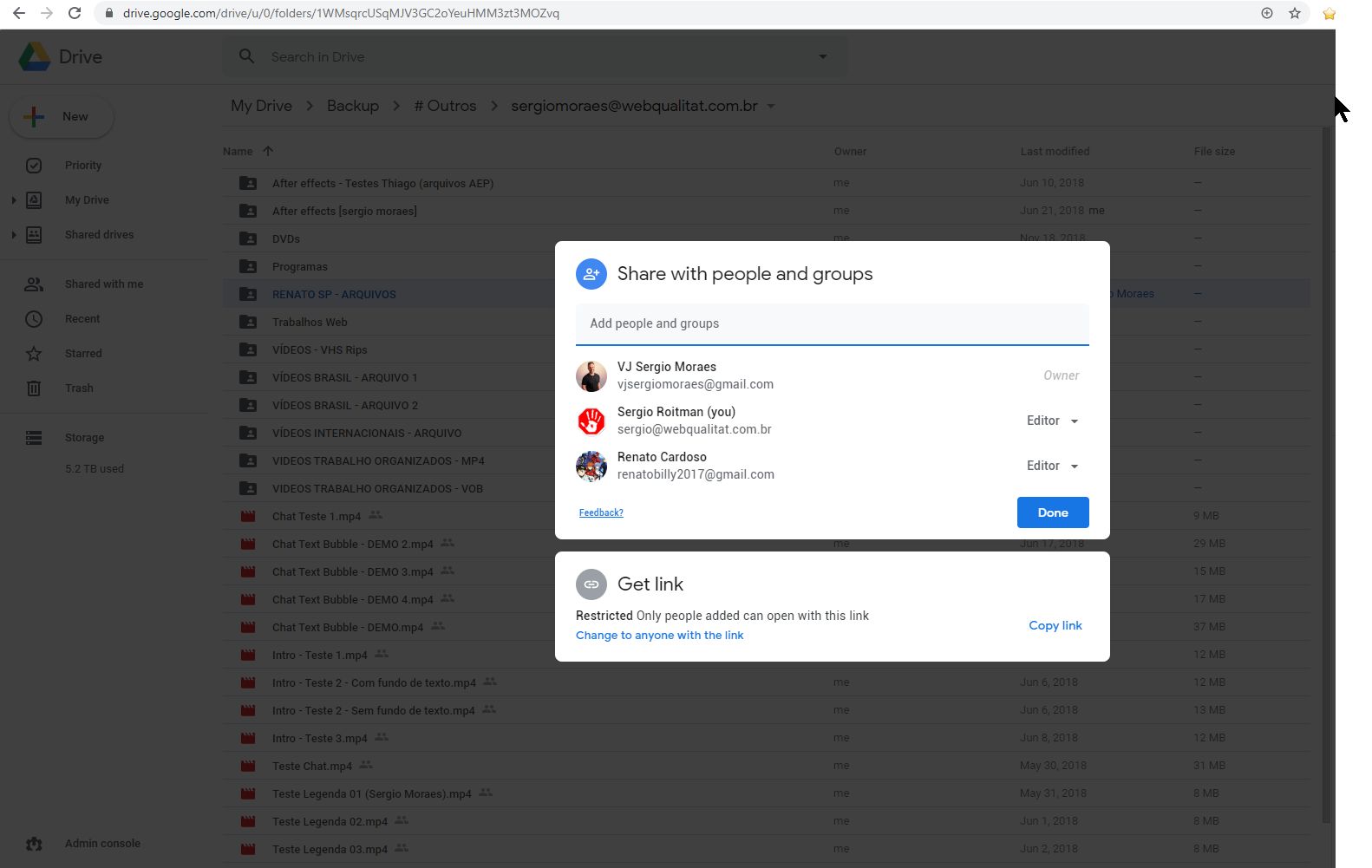This screenshot has width=1372, height=868.
Task: Expand the My Drive tree arrow
Action: (13, 200)
